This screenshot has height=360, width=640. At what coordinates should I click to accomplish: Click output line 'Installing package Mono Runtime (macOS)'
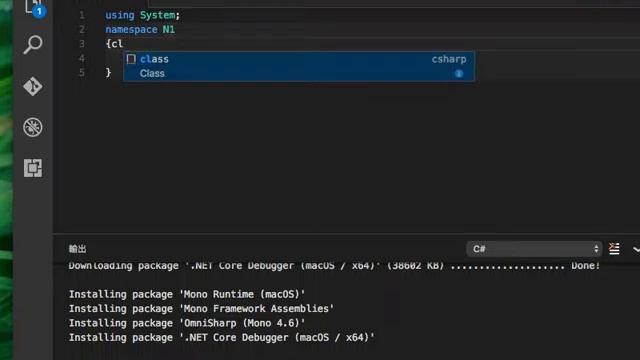point(187,294)
